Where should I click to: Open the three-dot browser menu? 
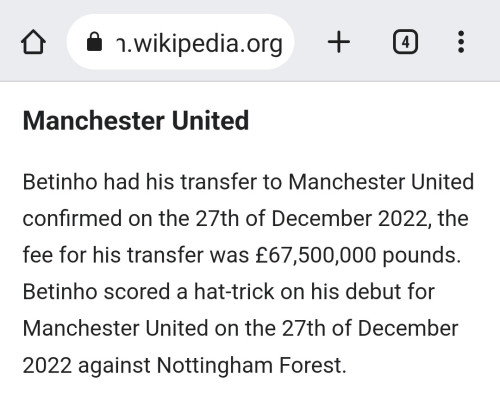(x=461, y=42)
